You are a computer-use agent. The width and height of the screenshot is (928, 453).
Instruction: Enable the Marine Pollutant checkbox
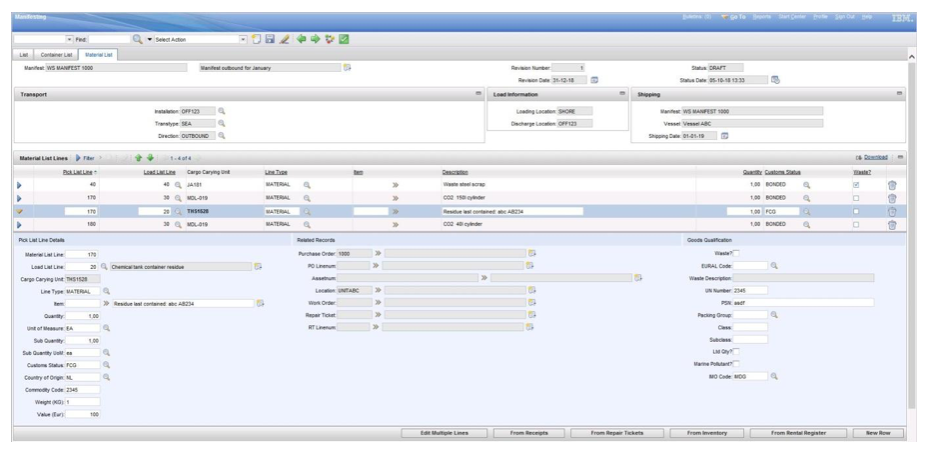(x=737, y=364)
